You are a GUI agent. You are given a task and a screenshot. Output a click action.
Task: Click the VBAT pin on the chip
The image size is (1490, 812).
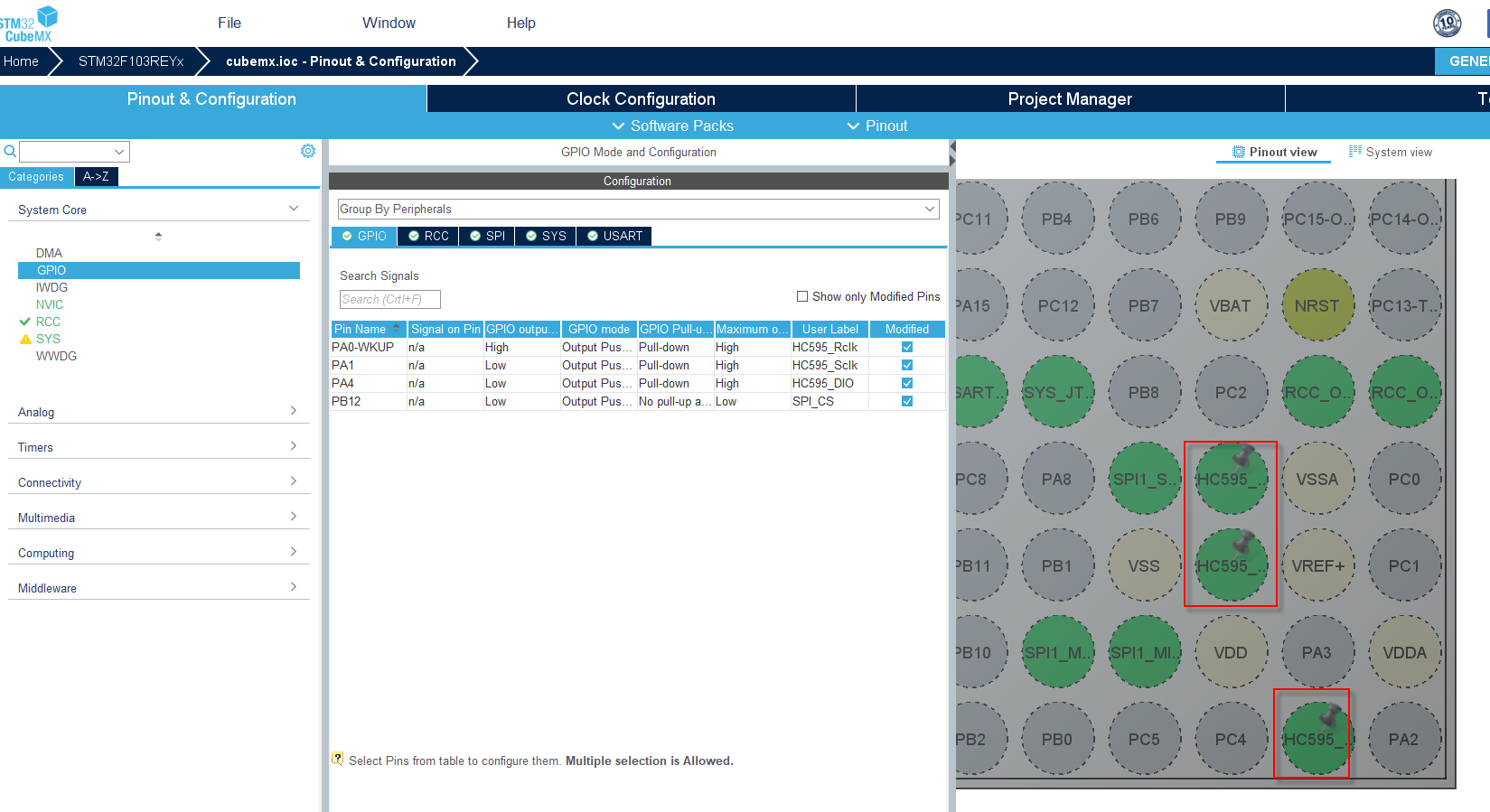point(1231,305)
